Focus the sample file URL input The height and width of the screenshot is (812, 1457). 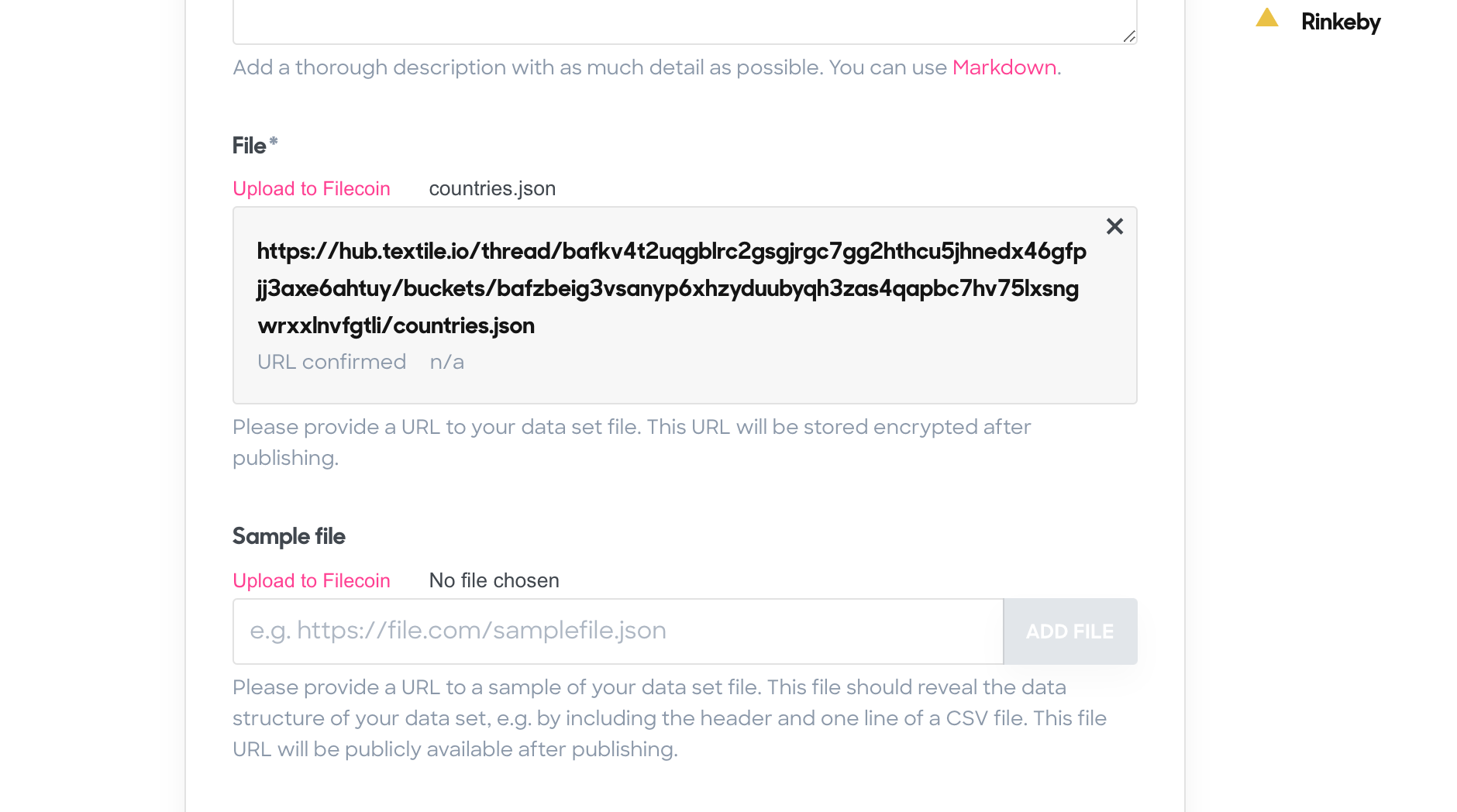(618, 631)
